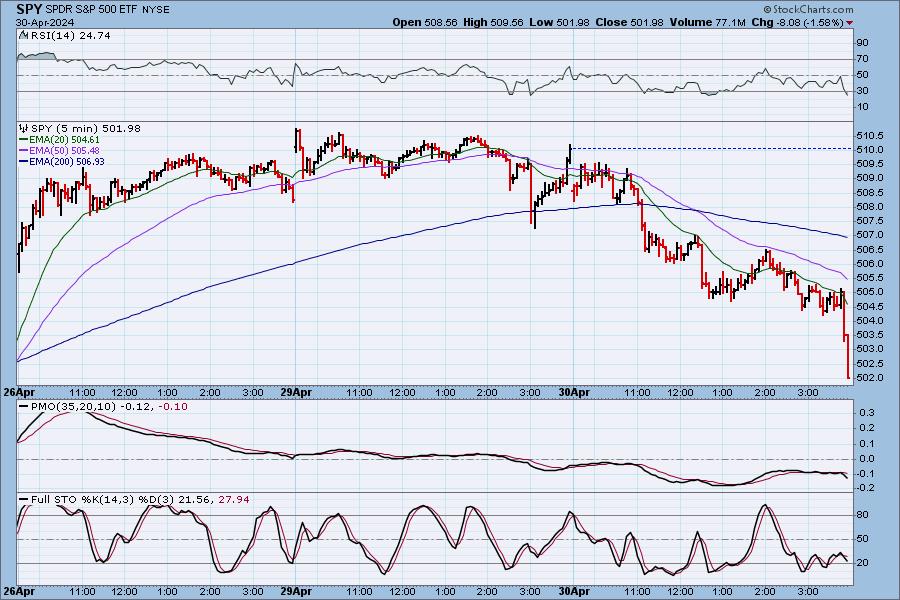The image size is (900, 600).
Task: Click 29Apr date marker under price panel
Action: [296, 393]
